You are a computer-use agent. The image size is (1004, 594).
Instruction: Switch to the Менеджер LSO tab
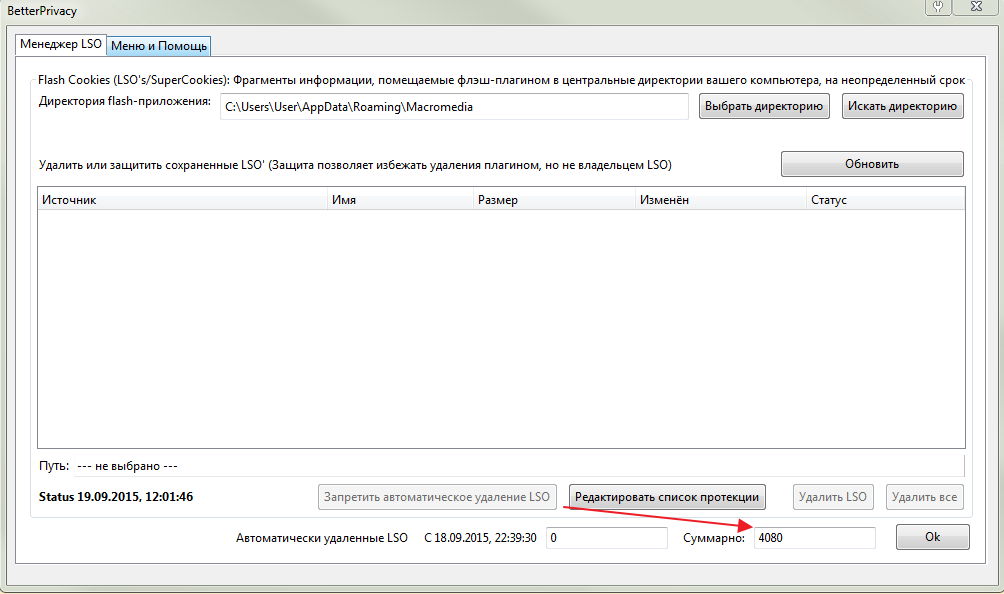[61, 44]
